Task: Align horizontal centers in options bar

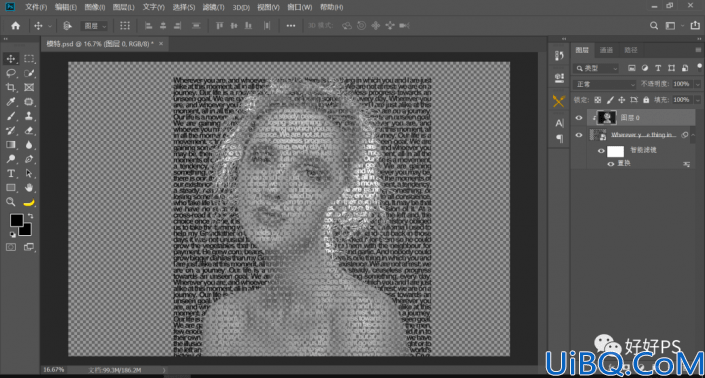Action: coord(163,26)
